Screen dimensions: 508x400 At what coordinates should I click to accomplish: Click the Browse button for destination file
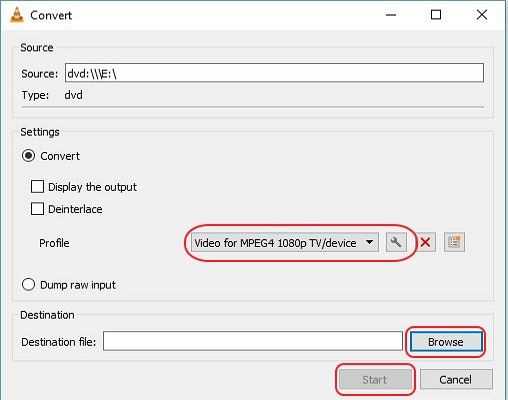click(x=446, y=342)
